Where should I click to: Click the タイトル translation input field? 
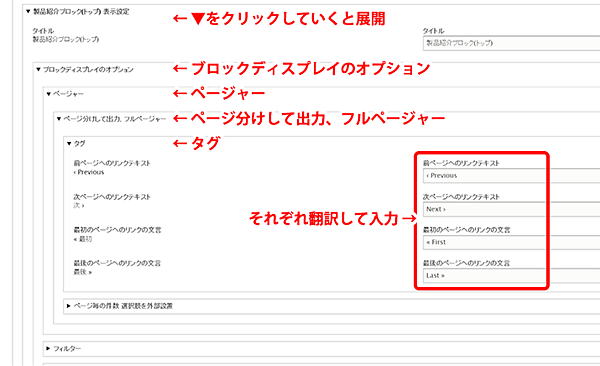coord(511,43)
